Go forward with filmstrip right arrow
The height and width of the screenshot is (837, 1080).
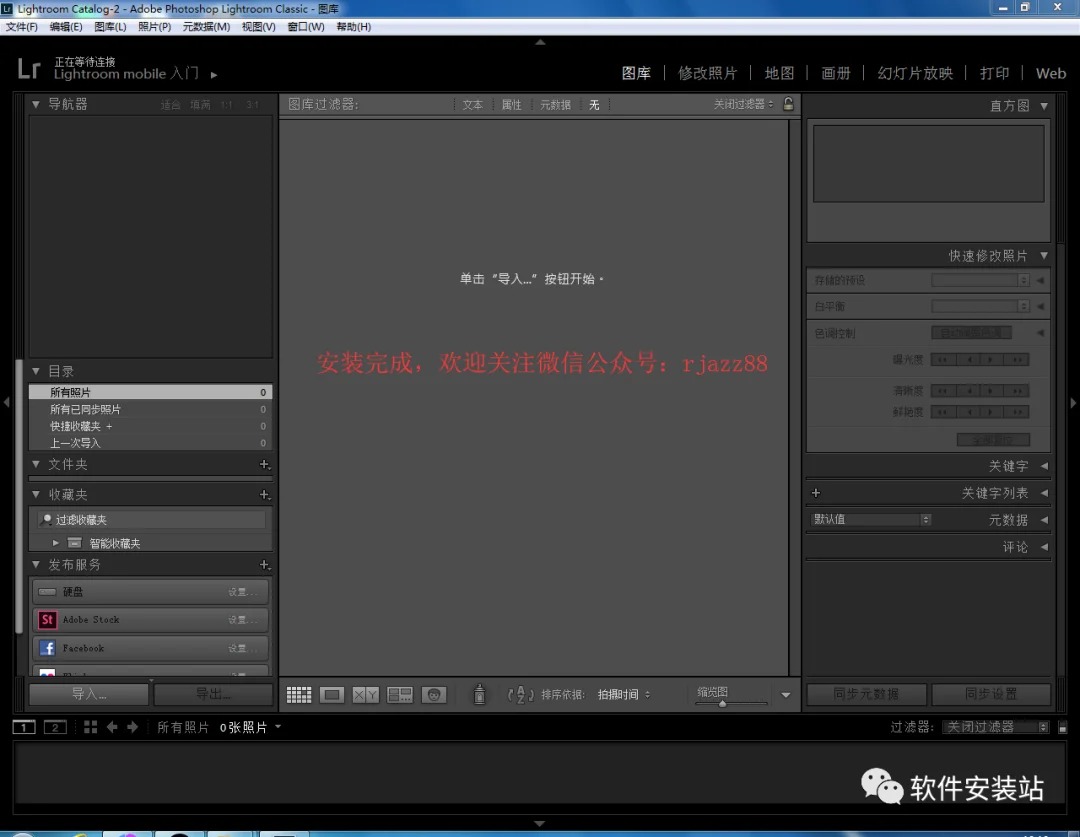132,727
